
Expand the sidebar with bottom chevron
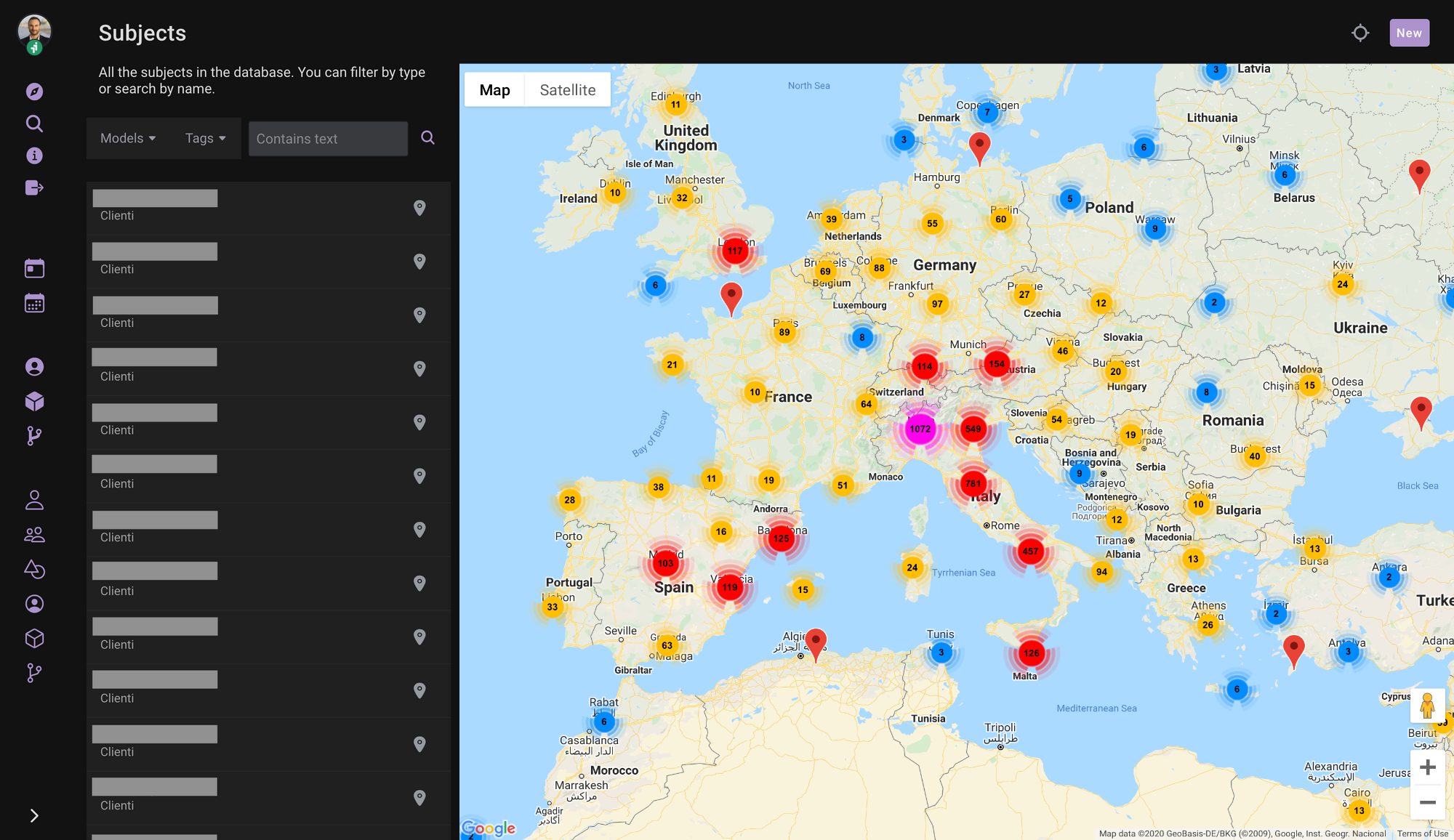(34, 815)
